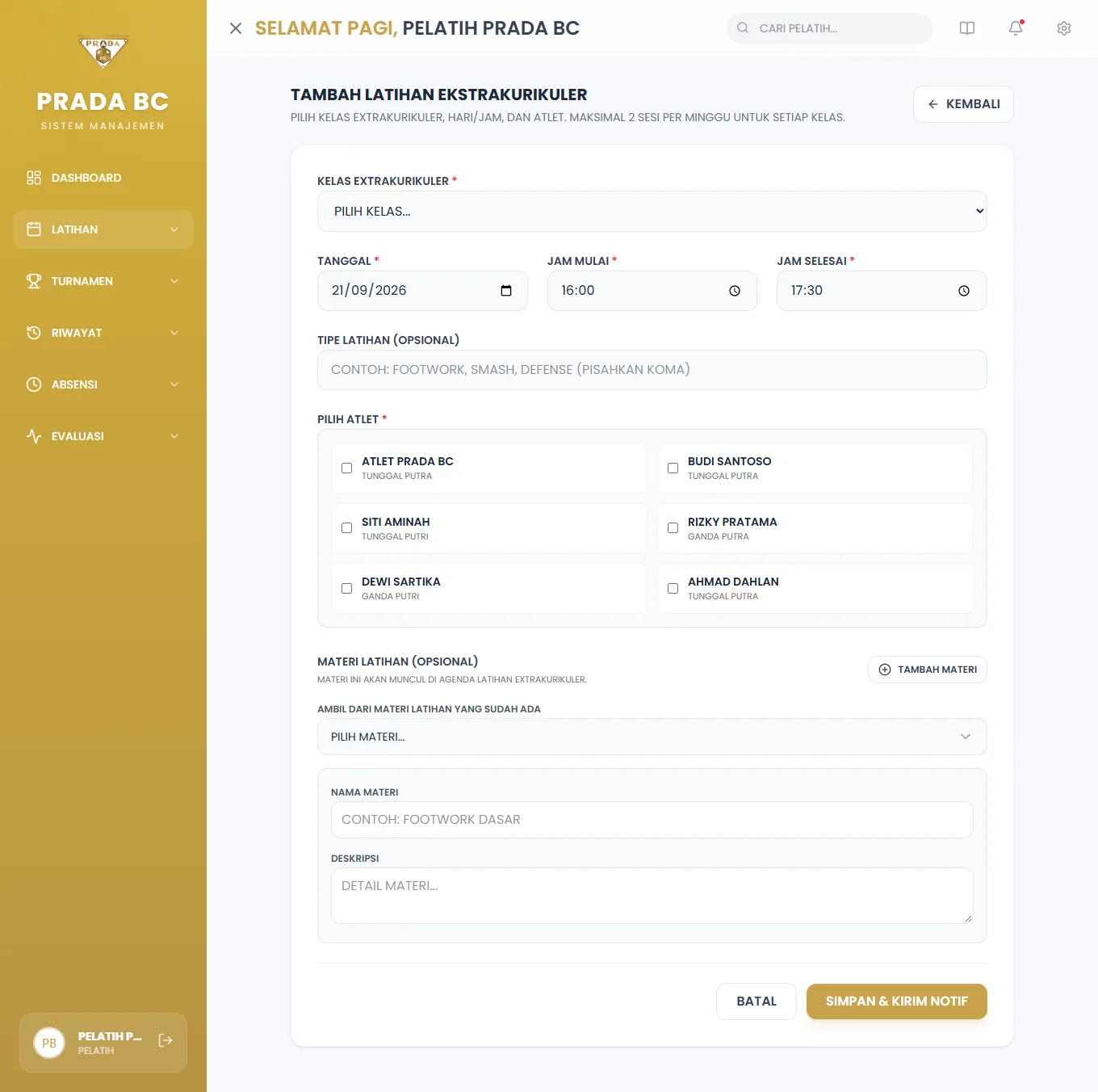Screen dimensions: 1098x1092
Task: Click the Riwayat history icon
Action: pyautogui.click(x=34, y=333)
